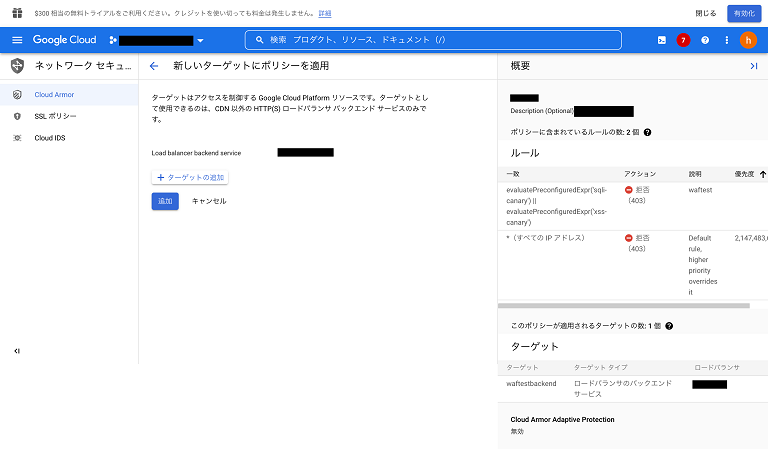Open help icon next to rule count
Image resolution: width=768 pixels, height=449 pixels.
[648, 132]
